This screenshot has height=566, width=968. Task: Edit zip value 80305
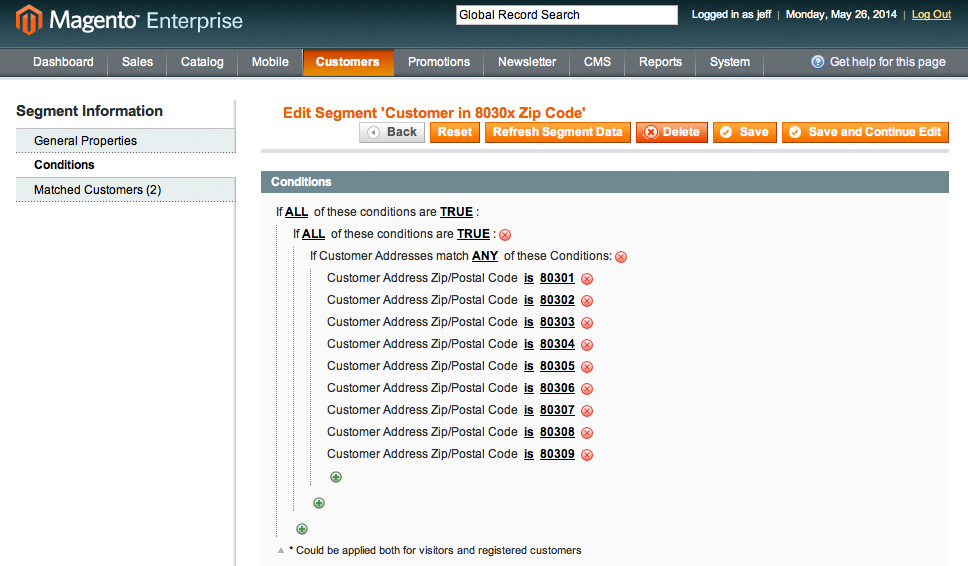point(557,365)
